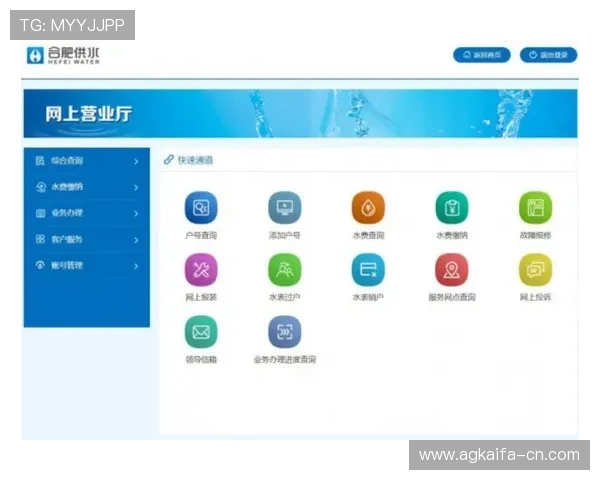Open the green 水表过户 people icon
Screen dimensions: 600x480
click(284, 269)
